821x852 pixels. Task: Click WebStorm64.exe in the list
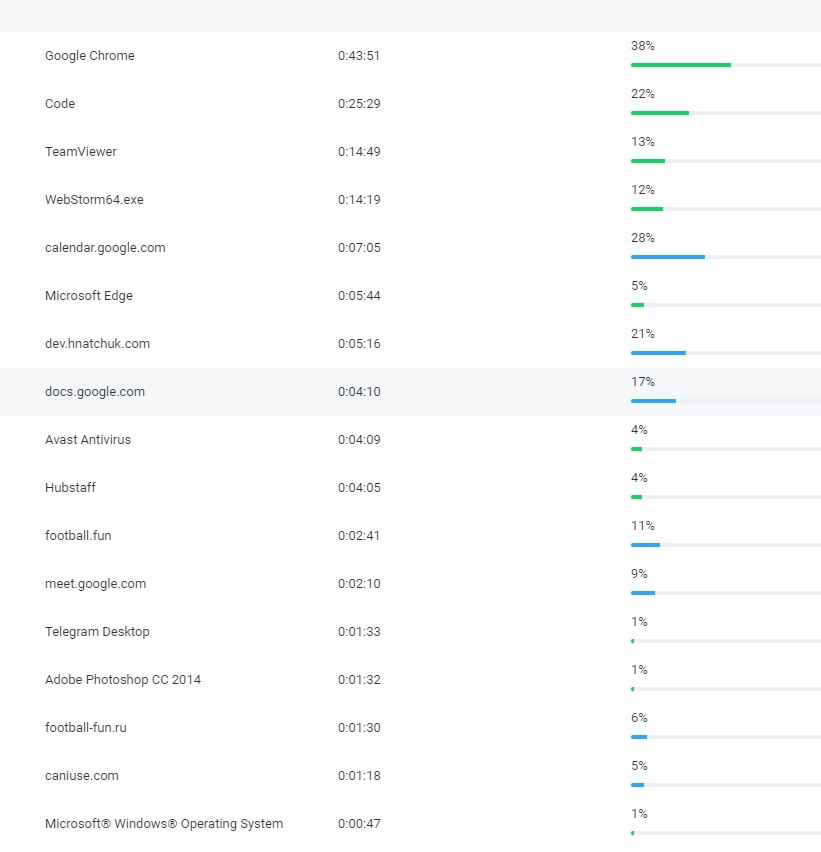pos(94,199)
